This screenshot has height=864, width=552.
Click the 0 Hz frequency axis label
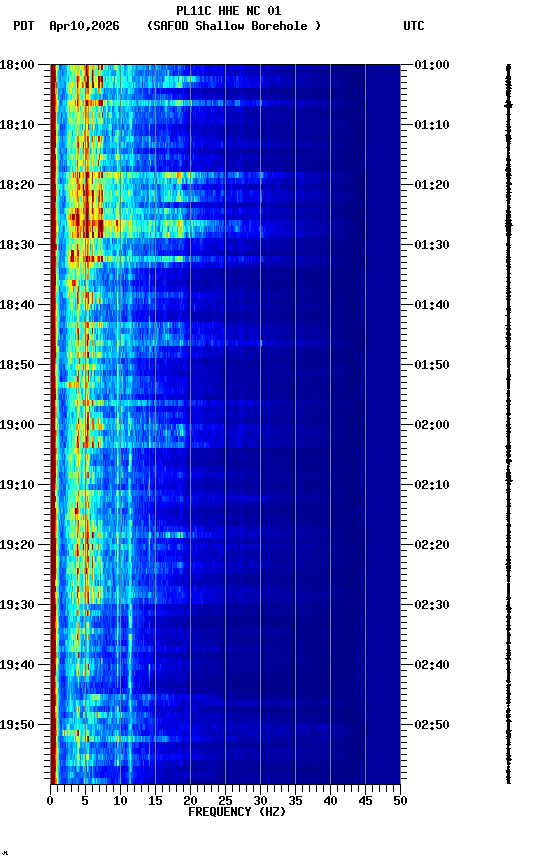[x=50, y=801]
